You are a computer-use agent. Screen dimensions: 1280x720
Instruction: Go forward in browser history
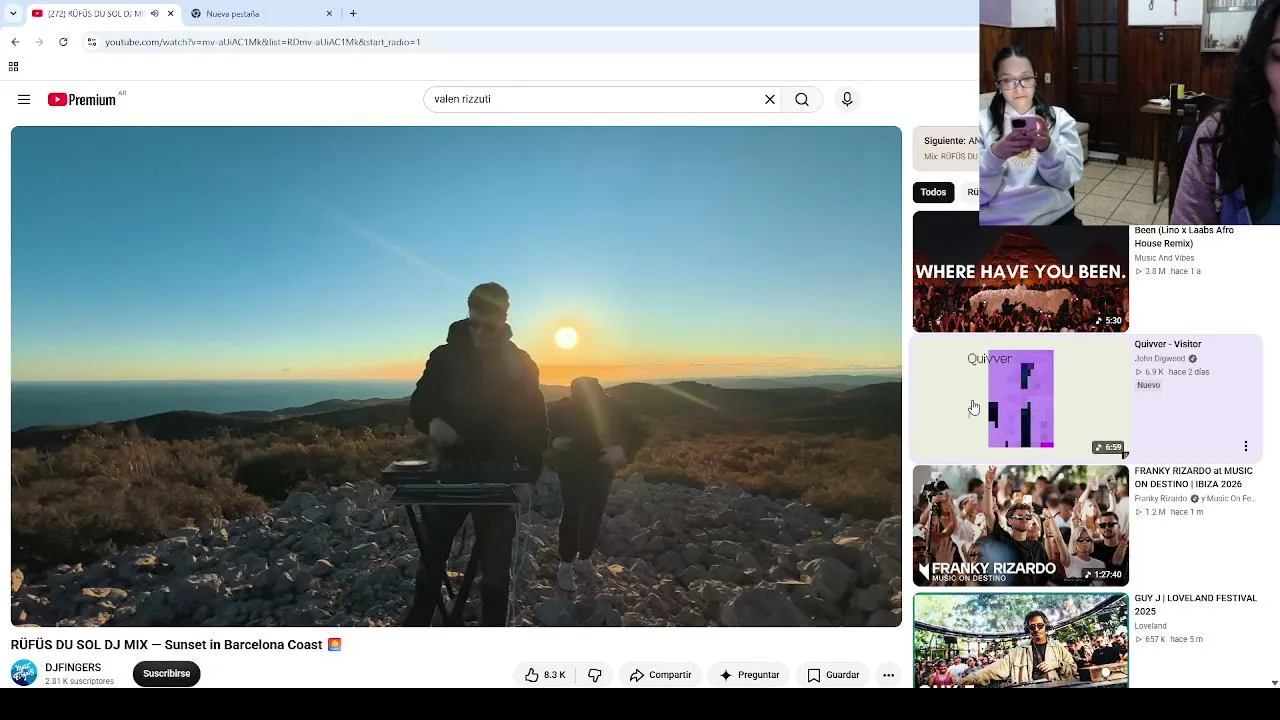[39, 42]
